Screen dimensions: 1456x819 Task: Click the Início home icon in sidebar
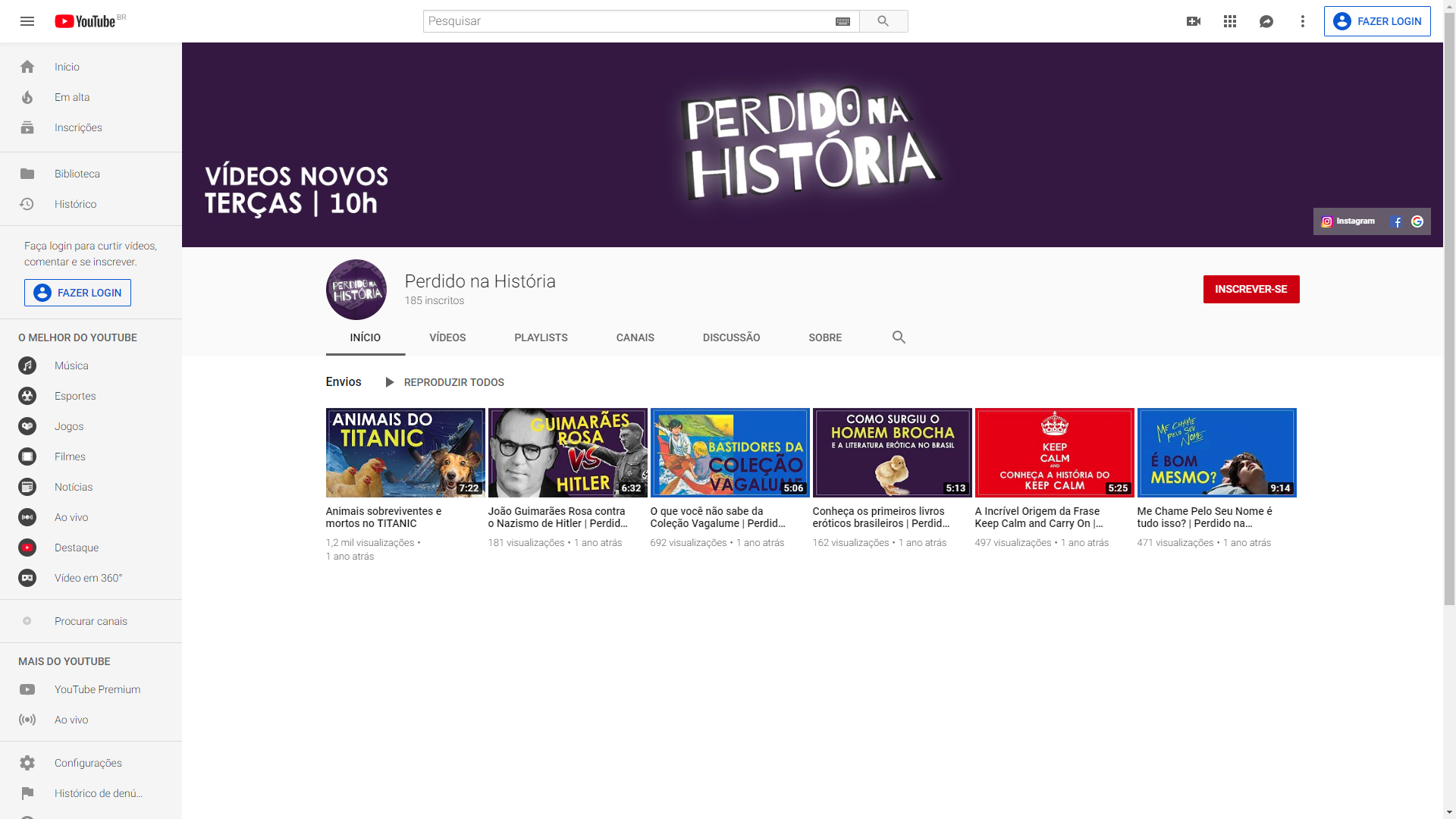click(27, 67)
